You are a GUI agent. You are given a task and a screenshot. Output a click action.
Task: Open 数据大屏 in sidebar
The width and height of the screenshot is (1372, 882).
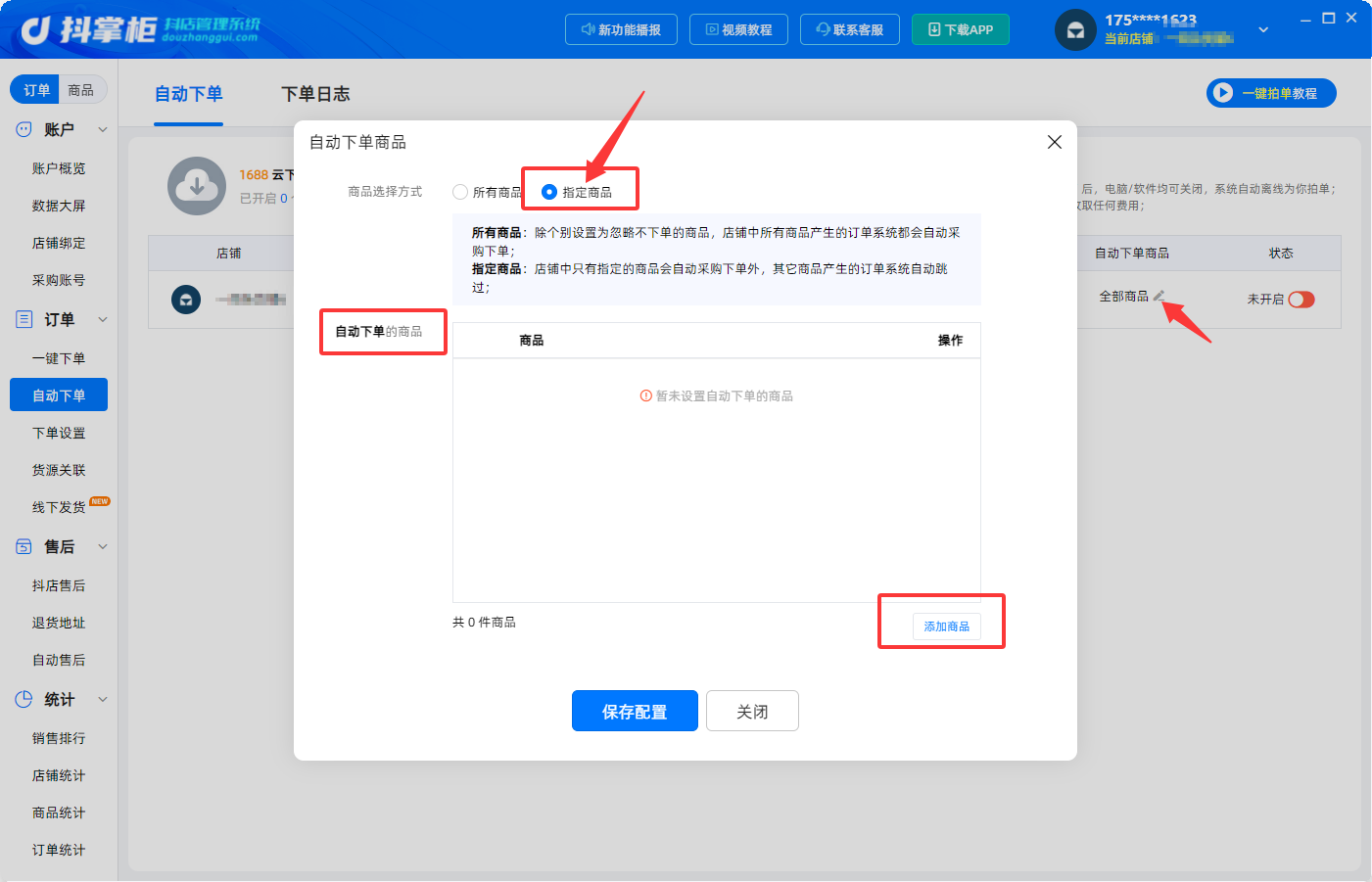pos(59,206)
